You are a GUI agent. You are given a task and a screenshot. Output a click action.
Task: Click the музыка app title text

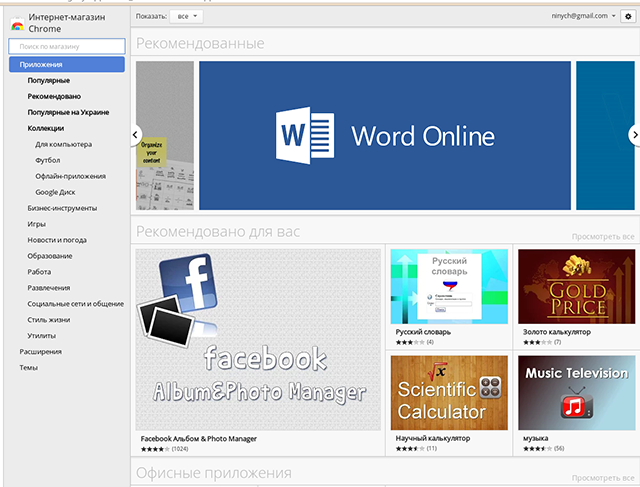tap(536, 438)
